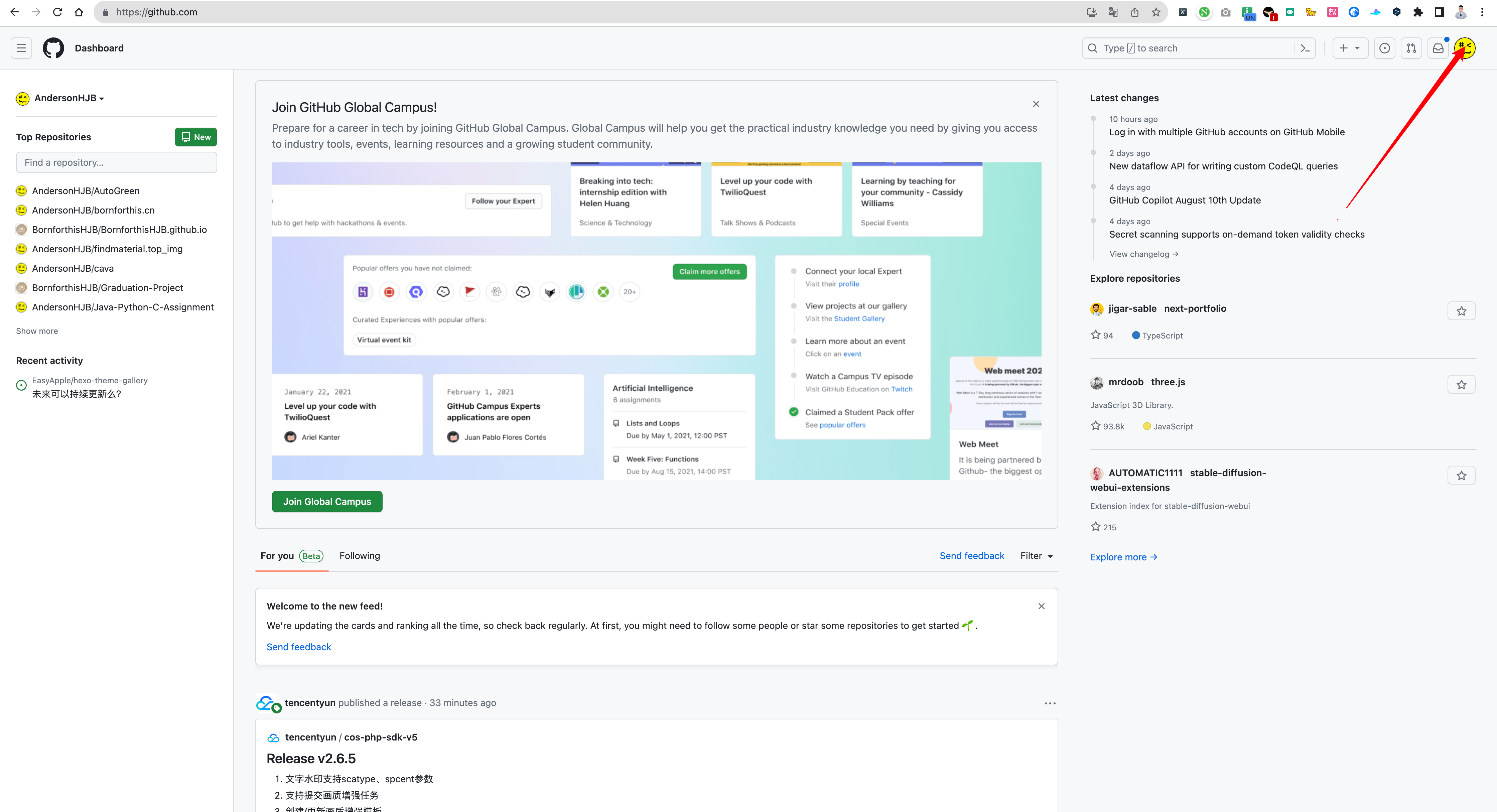This screenshot has width=1497, height=812.
Task: Open the GitHub Copilot August 10th Update changelog
Action: click(x=1185, y=200)
